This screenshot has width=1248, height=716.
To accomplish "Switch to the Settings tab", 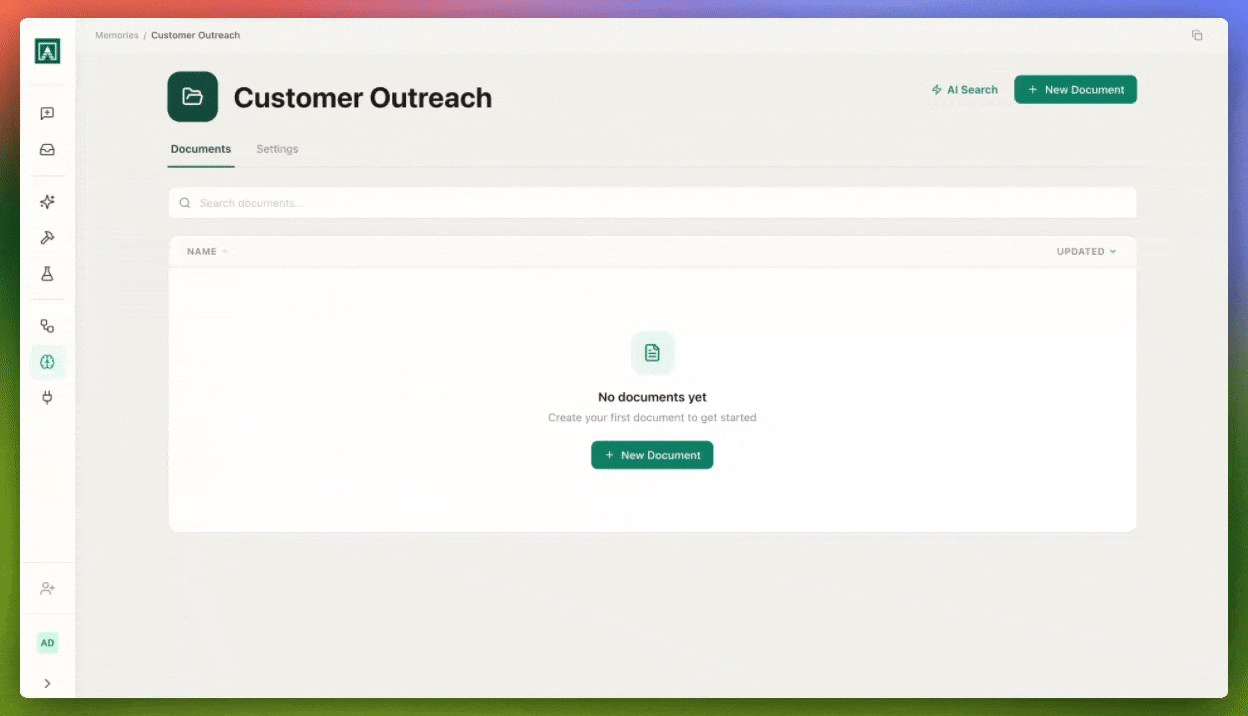I will pos(277,149).
